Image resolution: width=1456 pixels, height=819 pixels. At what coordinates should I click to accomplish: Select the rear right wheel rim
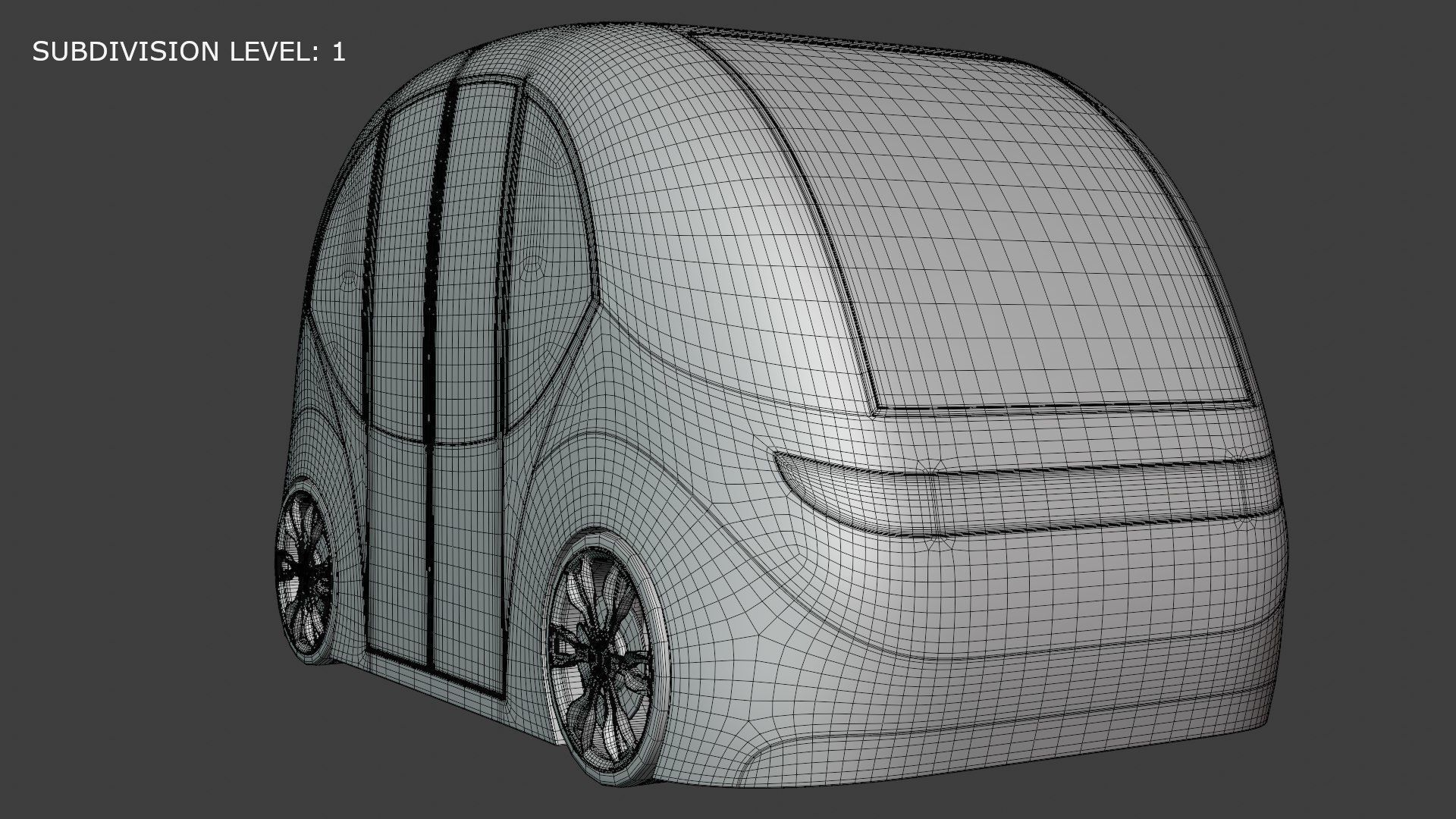point(601,654)
